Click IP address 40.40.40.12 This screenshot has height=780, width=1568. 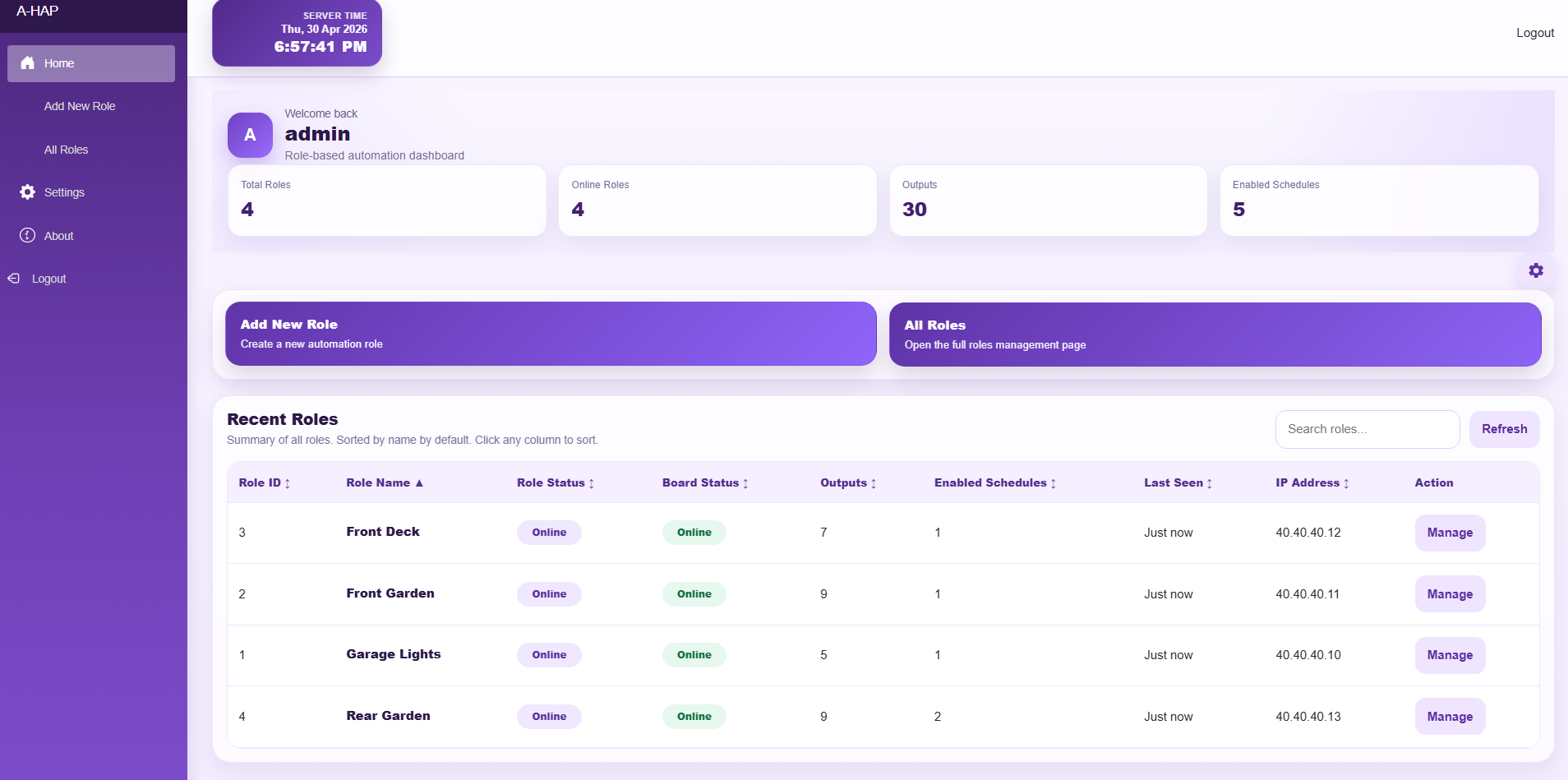(x=1308, y=533)
